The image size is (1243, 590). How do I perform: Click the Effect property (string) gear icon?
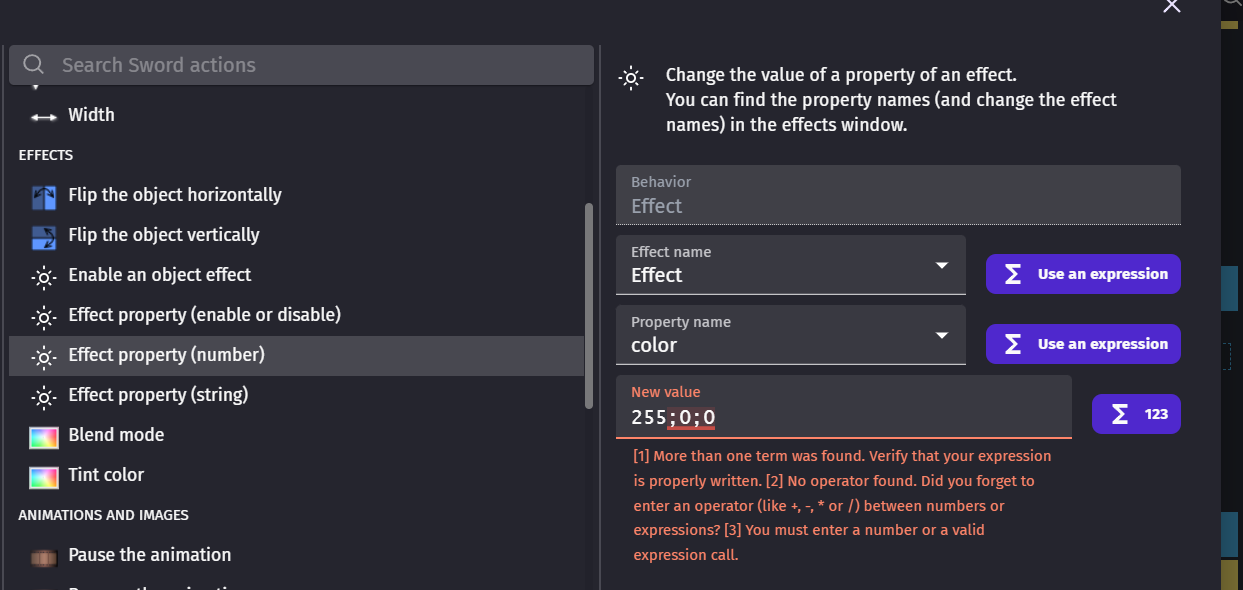point(43,394)
